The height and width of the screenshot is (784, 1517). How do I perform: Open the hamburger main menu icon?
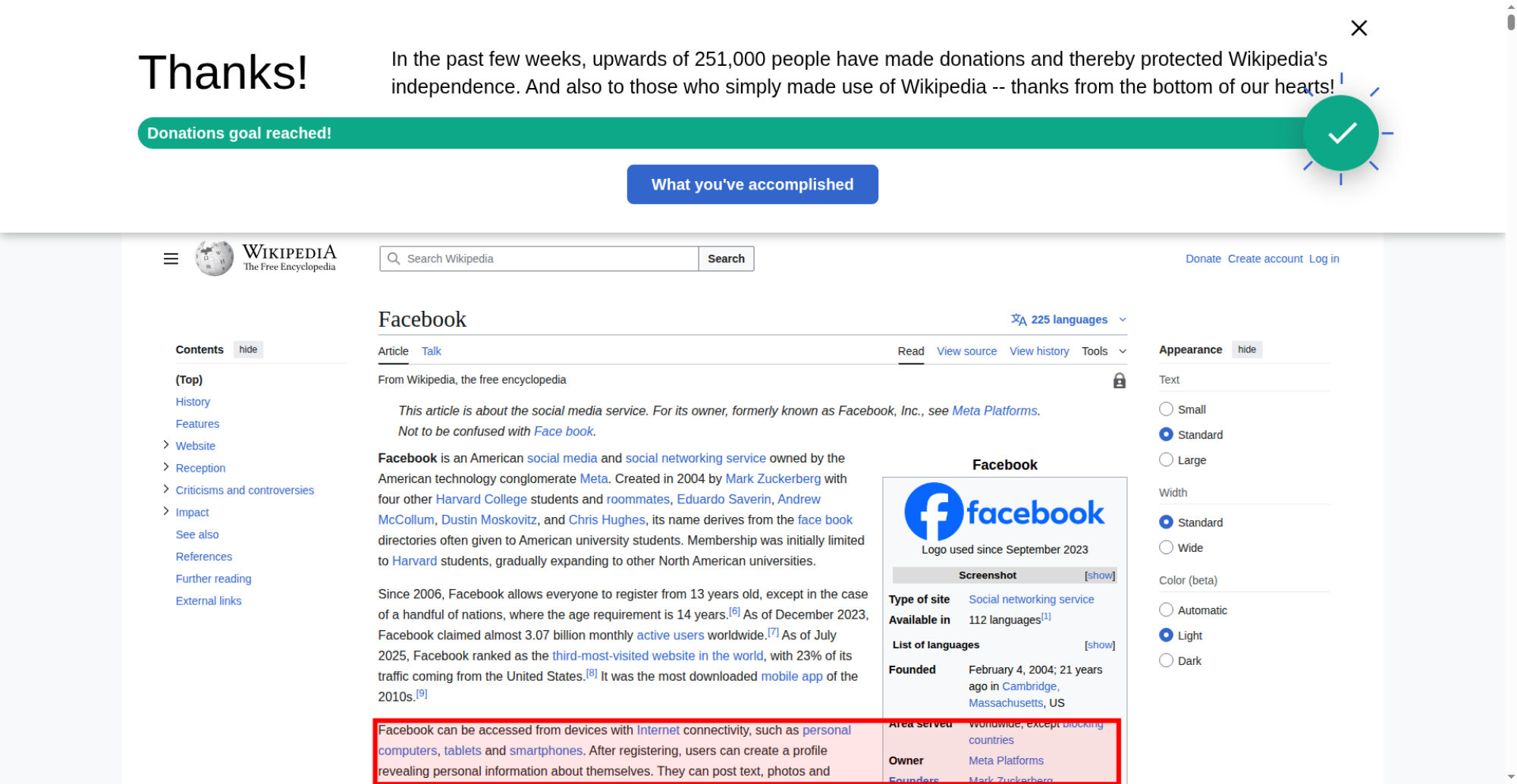pos(171,259)
